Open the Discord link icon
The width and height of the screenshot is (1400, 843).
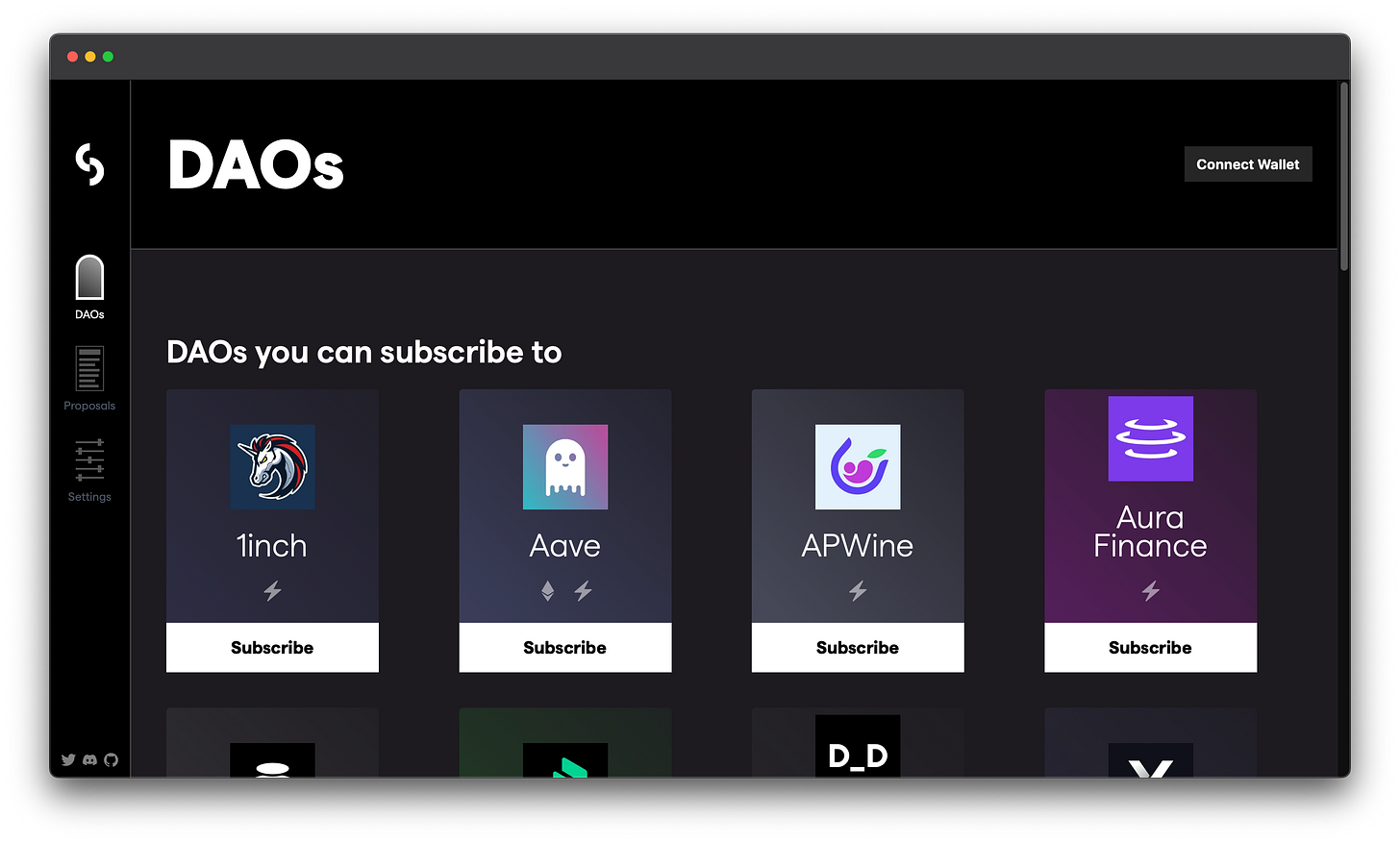pyautogui.click(x=89, y=759)
